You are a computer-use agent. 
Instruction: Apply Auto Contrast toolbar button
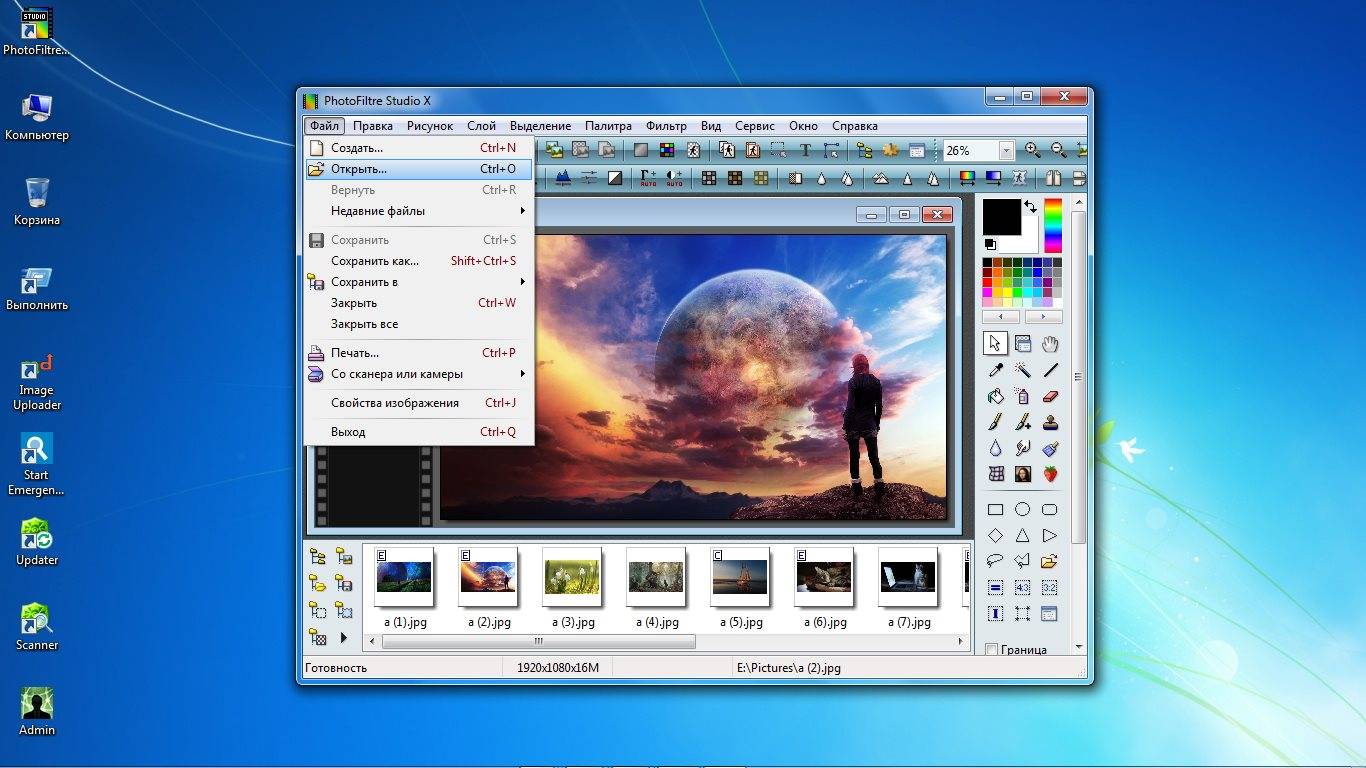pos(675,178)
